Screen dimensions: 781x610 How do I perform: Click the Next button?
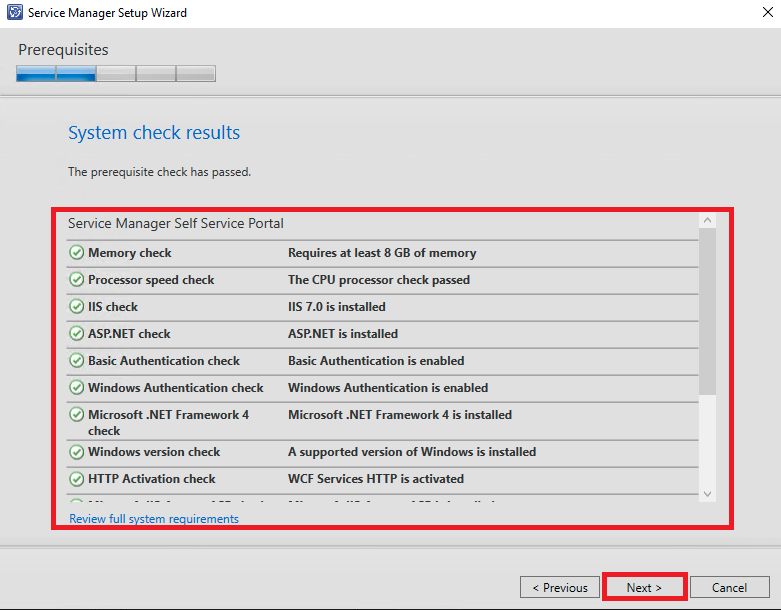click(644, 588)
